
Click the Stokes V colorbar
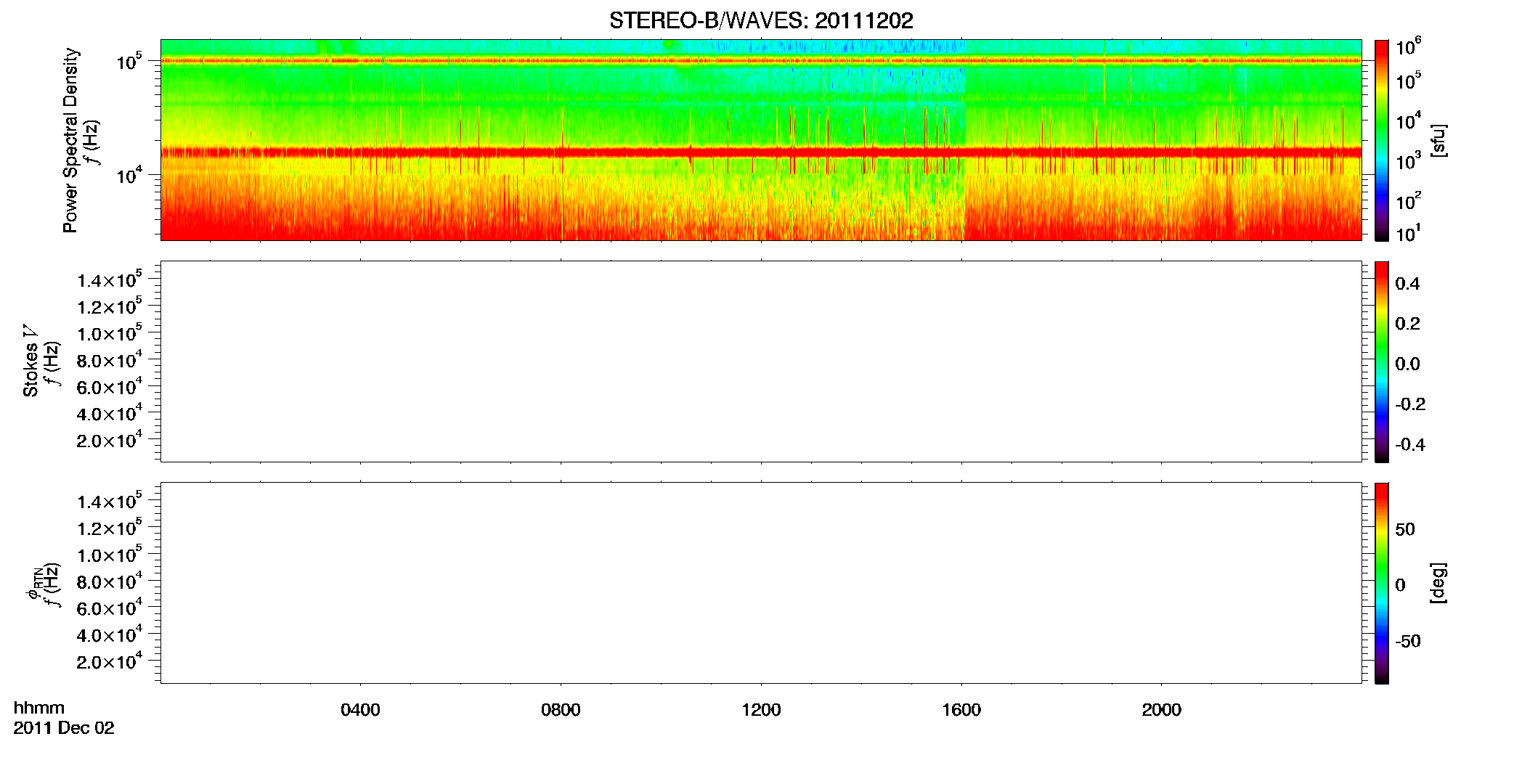[1381, 362]
